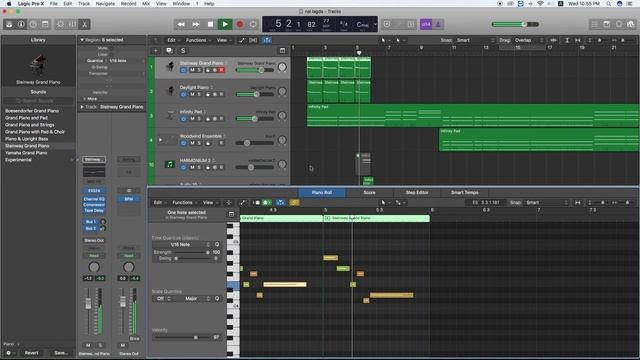Click the Channel EQ plugin slot

pyautogui.click(x=94, y=199)
